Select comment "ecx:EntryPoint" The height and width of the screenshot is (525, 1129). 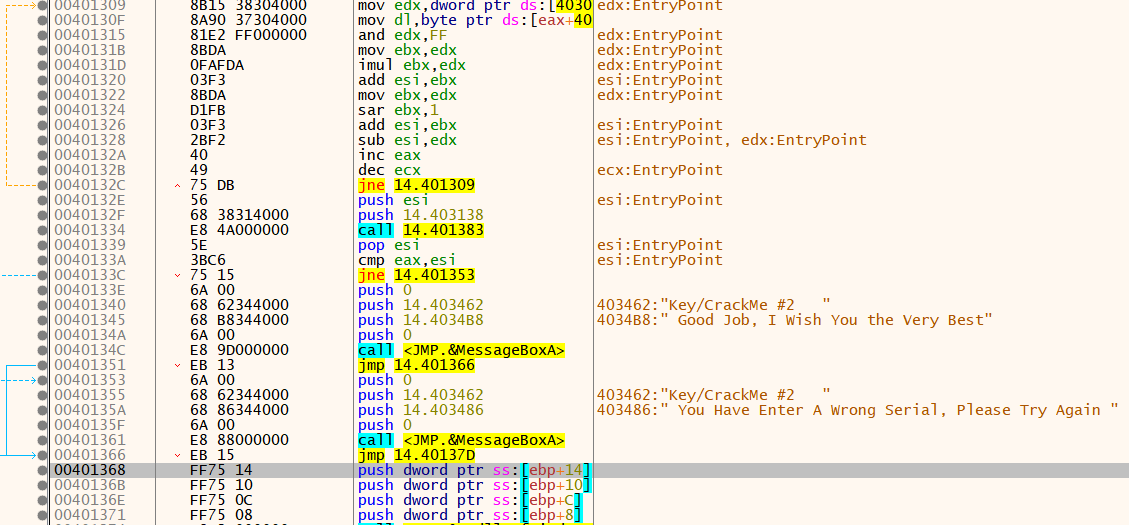(660, 170)
